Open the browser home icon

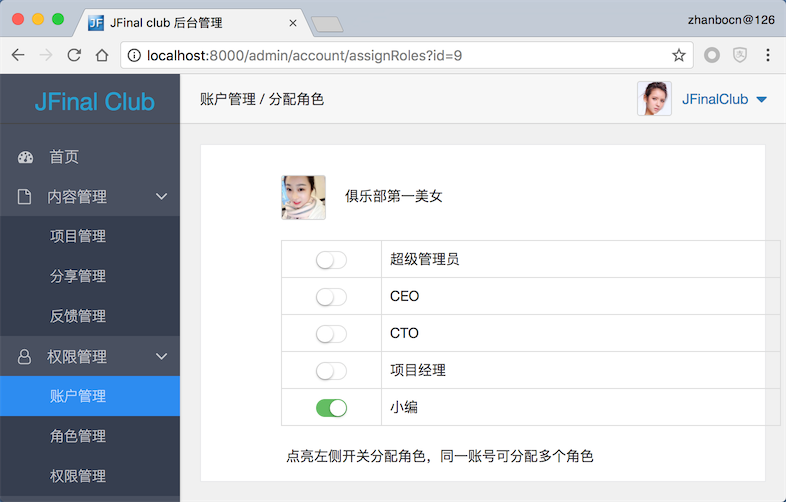pos(102,55)
